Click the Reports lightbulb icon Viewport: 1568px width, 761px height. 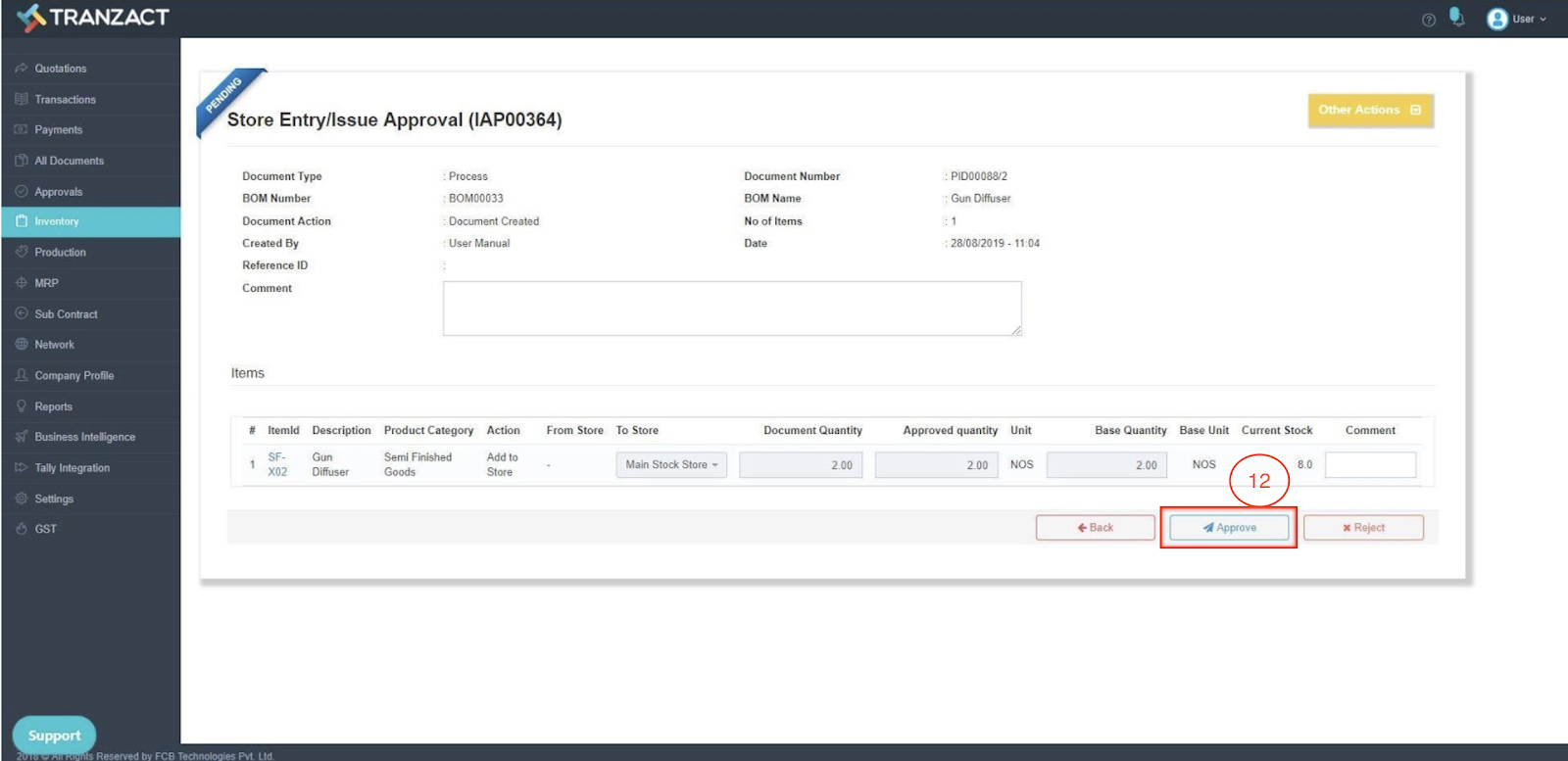tap(22, 406)
